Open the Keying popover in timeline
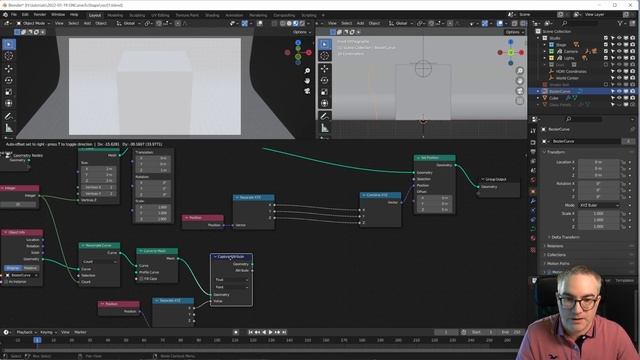The image size is (640, 360). tap(48, 332)
